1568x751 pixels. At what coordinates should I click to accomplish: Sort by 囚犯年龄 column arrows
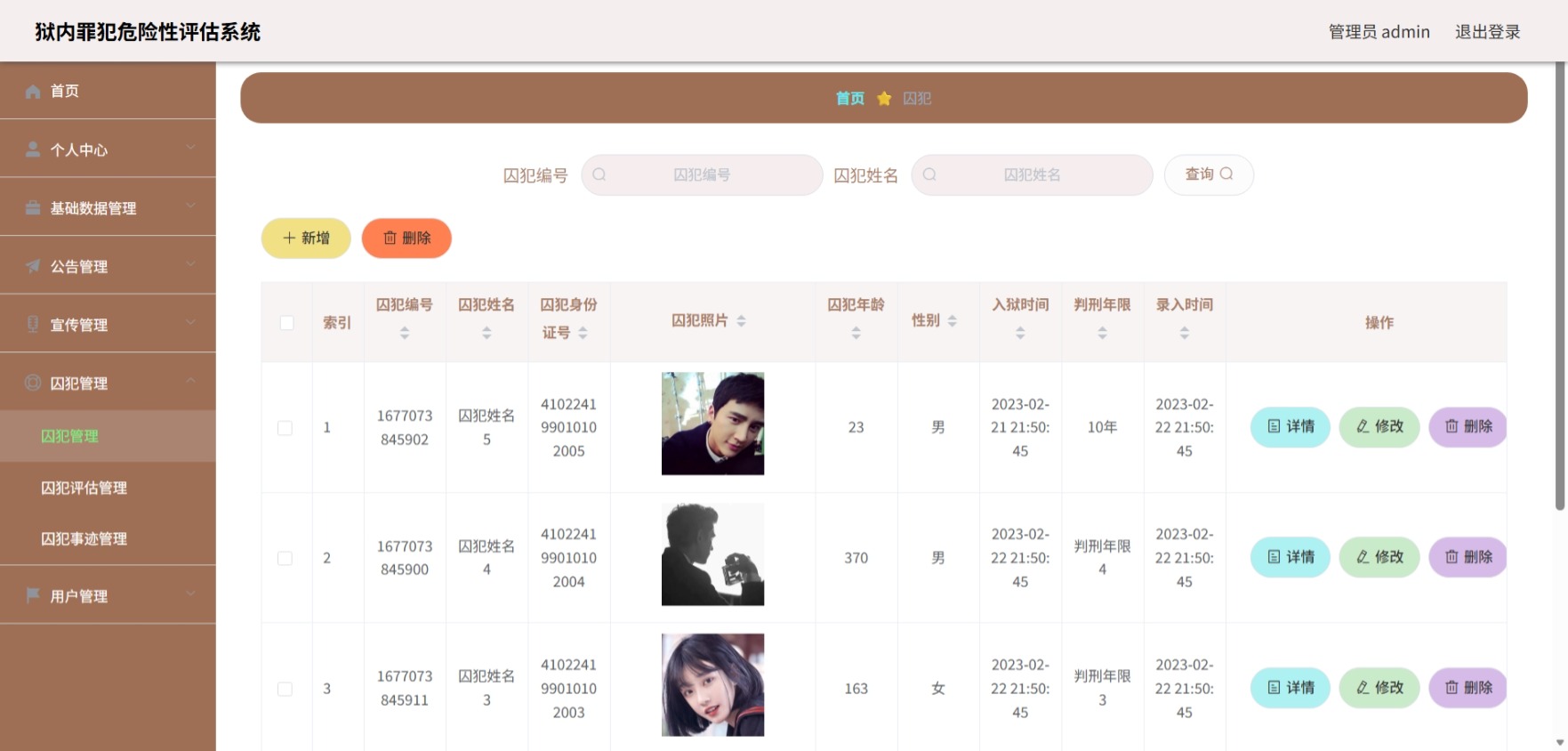(x=856, y=333)
